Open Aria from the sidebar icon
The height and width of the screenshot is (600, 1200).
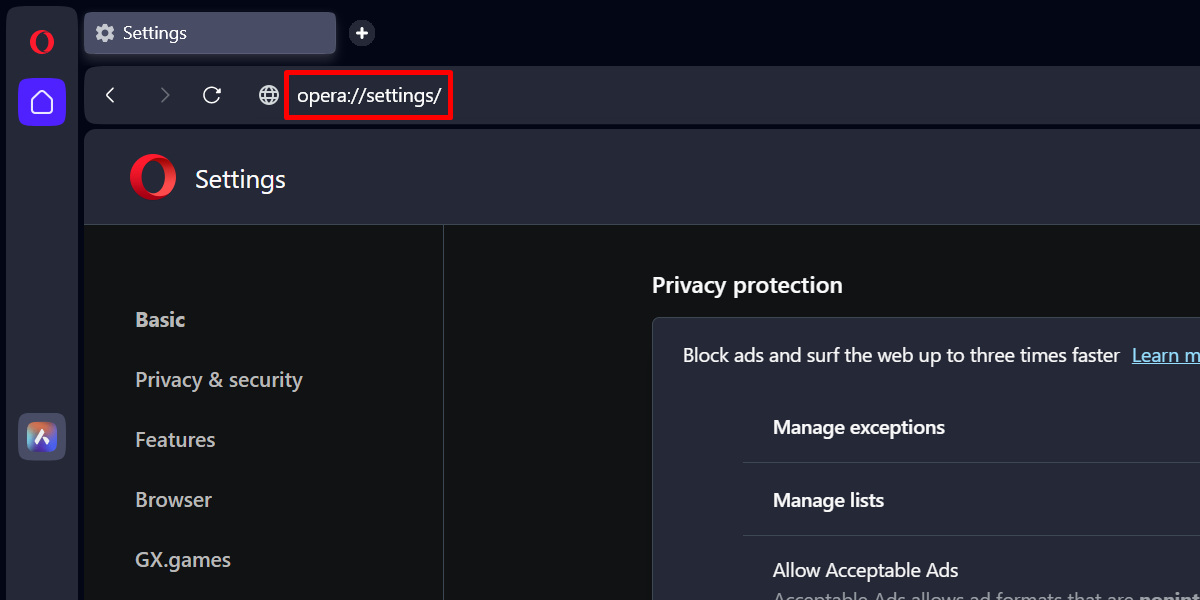tap(41, 437)
